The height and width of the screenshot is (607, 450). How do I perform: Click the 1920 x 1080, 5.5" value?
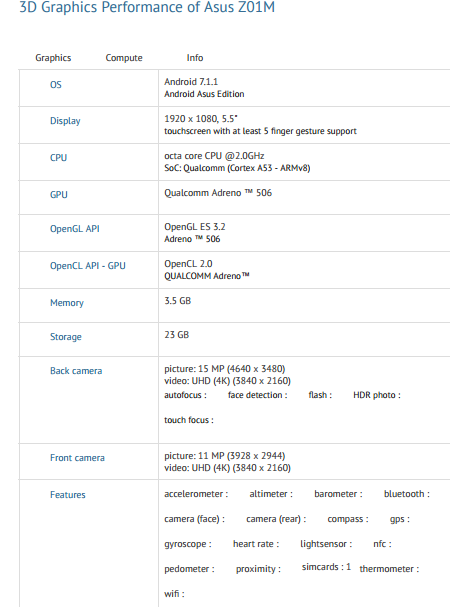[201, 118]
